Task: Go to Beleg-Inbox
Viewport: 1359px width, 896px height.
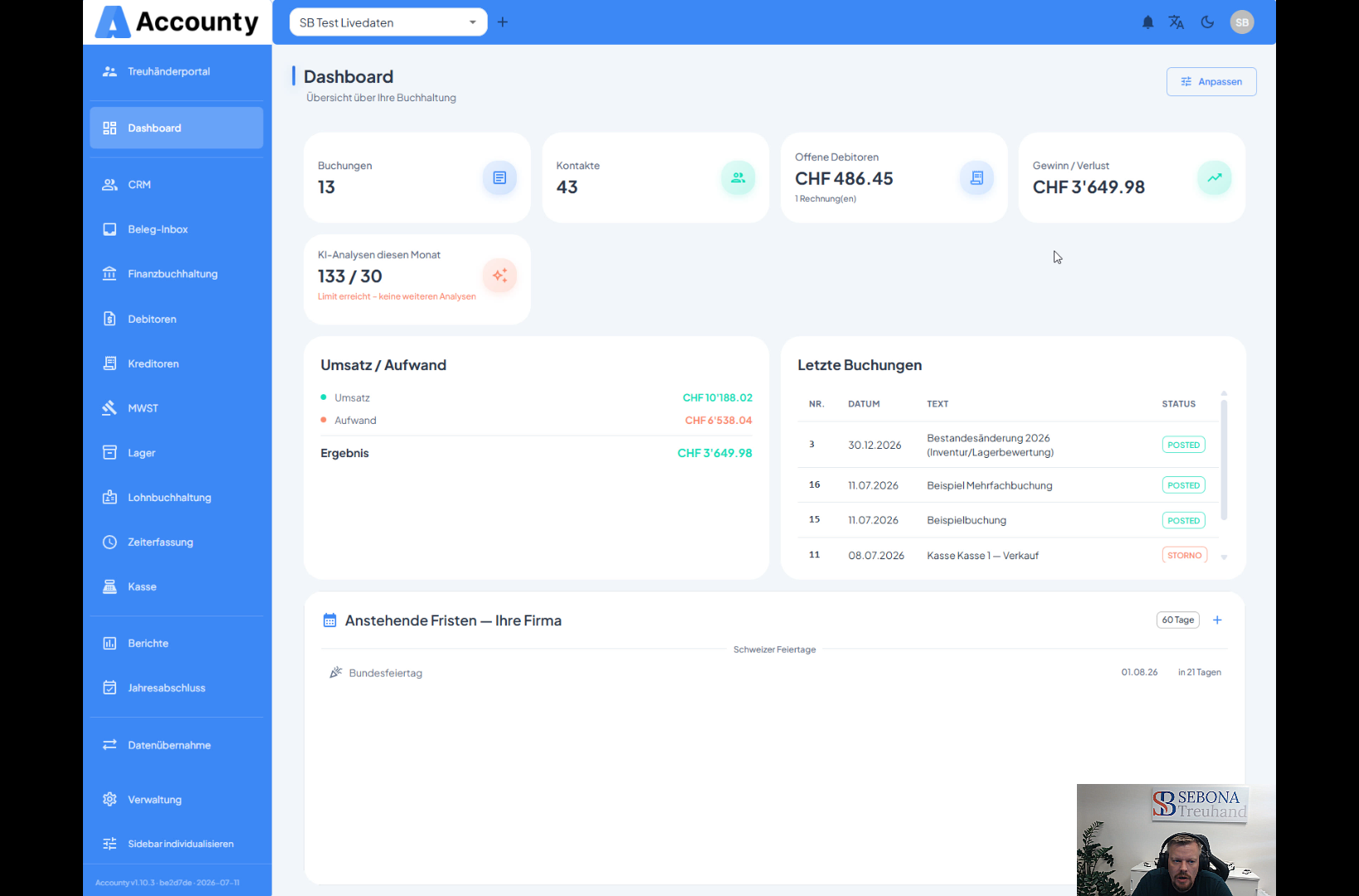Action: pyautogui.click(x=176, y=229)
